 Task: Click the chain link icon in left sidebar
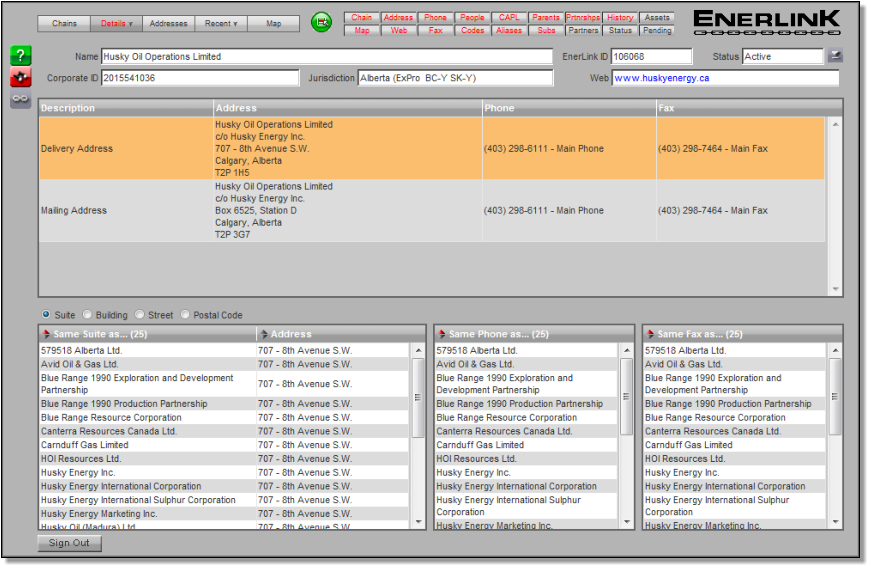[x=21, y=99]
